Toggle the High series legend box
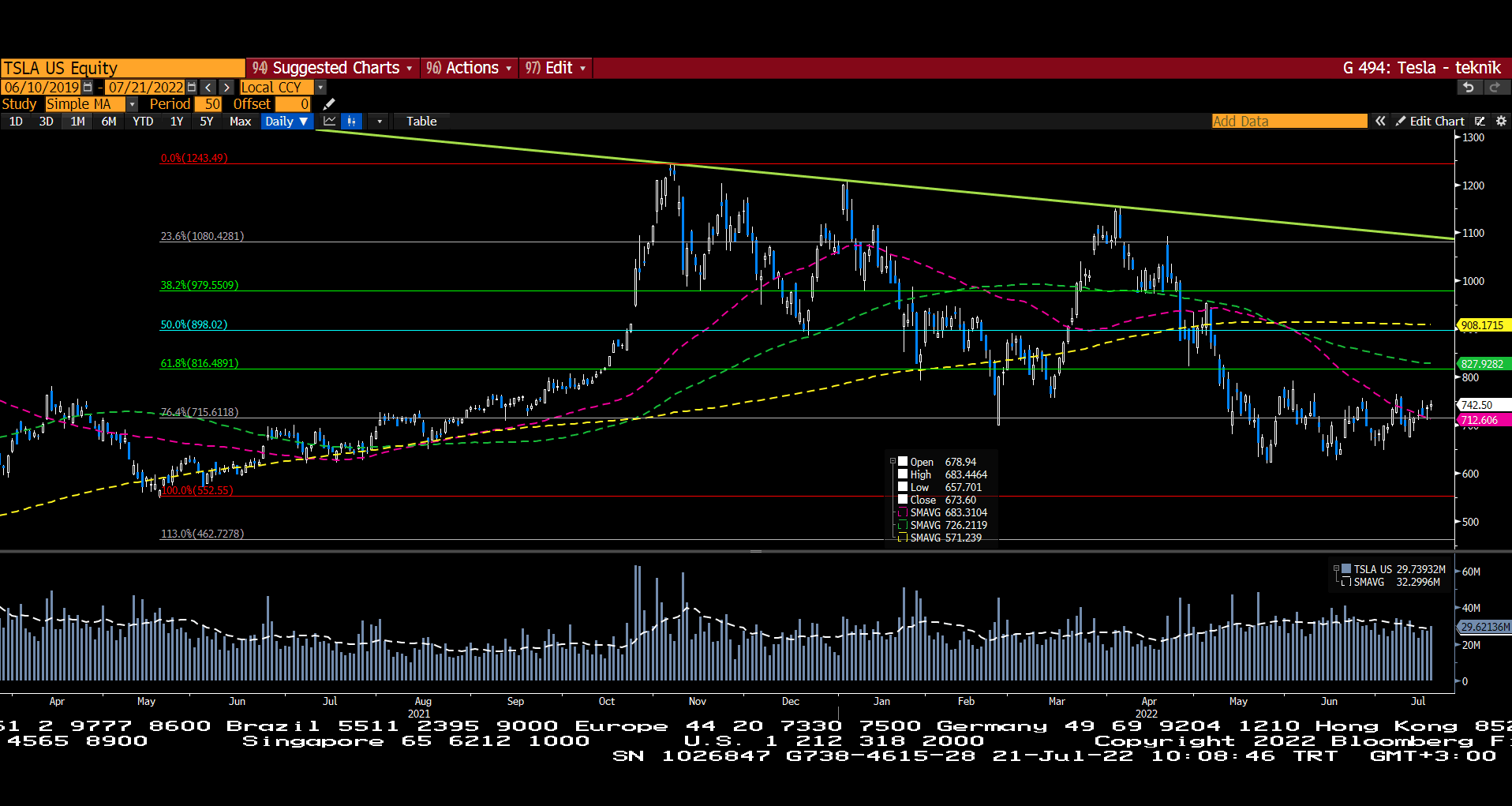Image resolution: width=1512 pixels, height=806 pixels. (x=903, y=474)
